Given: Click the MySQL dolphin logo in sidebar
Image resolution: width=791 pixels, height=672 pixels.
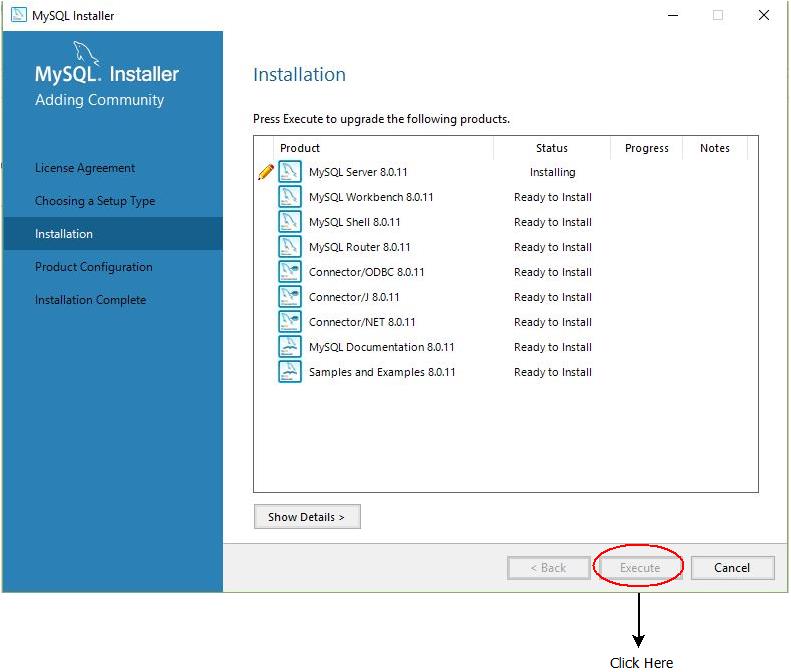Looking at the screenshot, I should tap(86, 52).
